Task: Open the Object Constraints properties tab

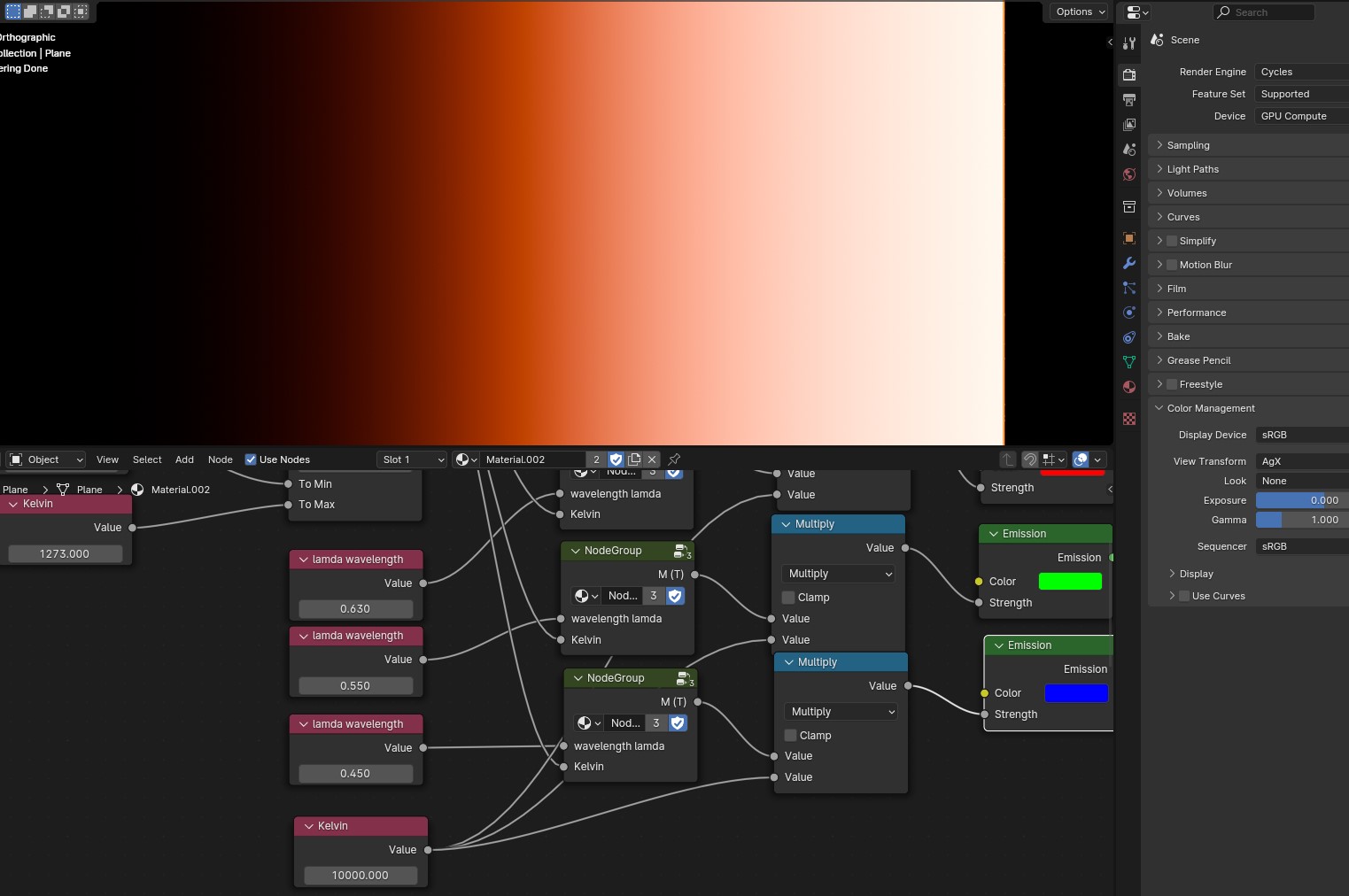Action: point(1129,337)
